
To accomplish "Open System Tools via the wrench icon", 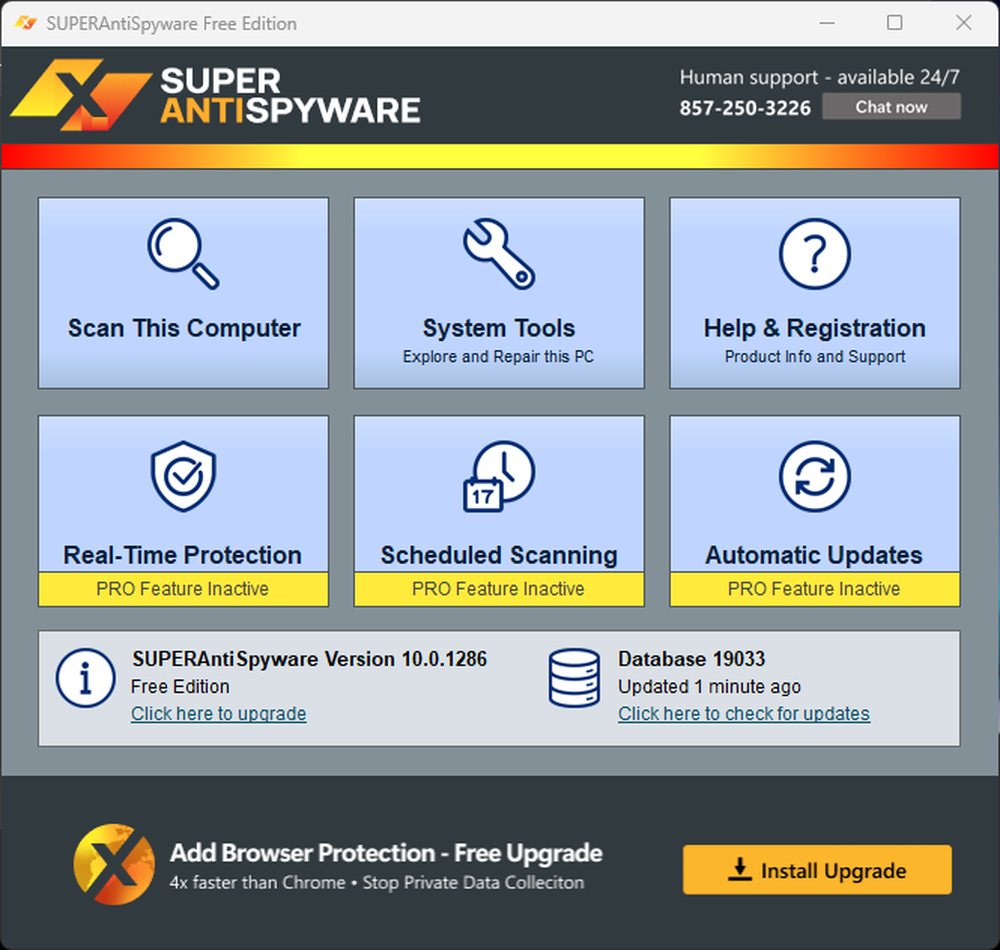I will pyautogui.click(x=498, y=253).
